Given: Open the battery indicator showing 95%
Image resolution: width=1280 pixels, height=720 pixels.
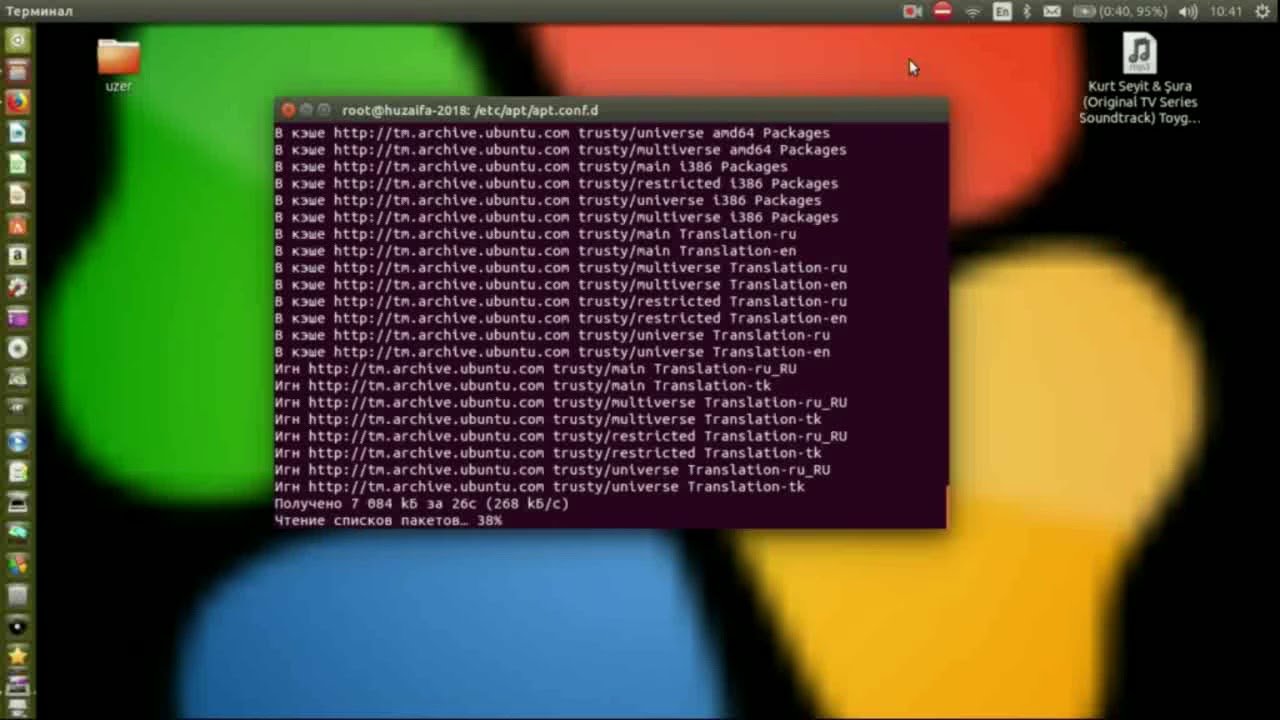Looking at the screenshot, I should (x=1120, y=11).
